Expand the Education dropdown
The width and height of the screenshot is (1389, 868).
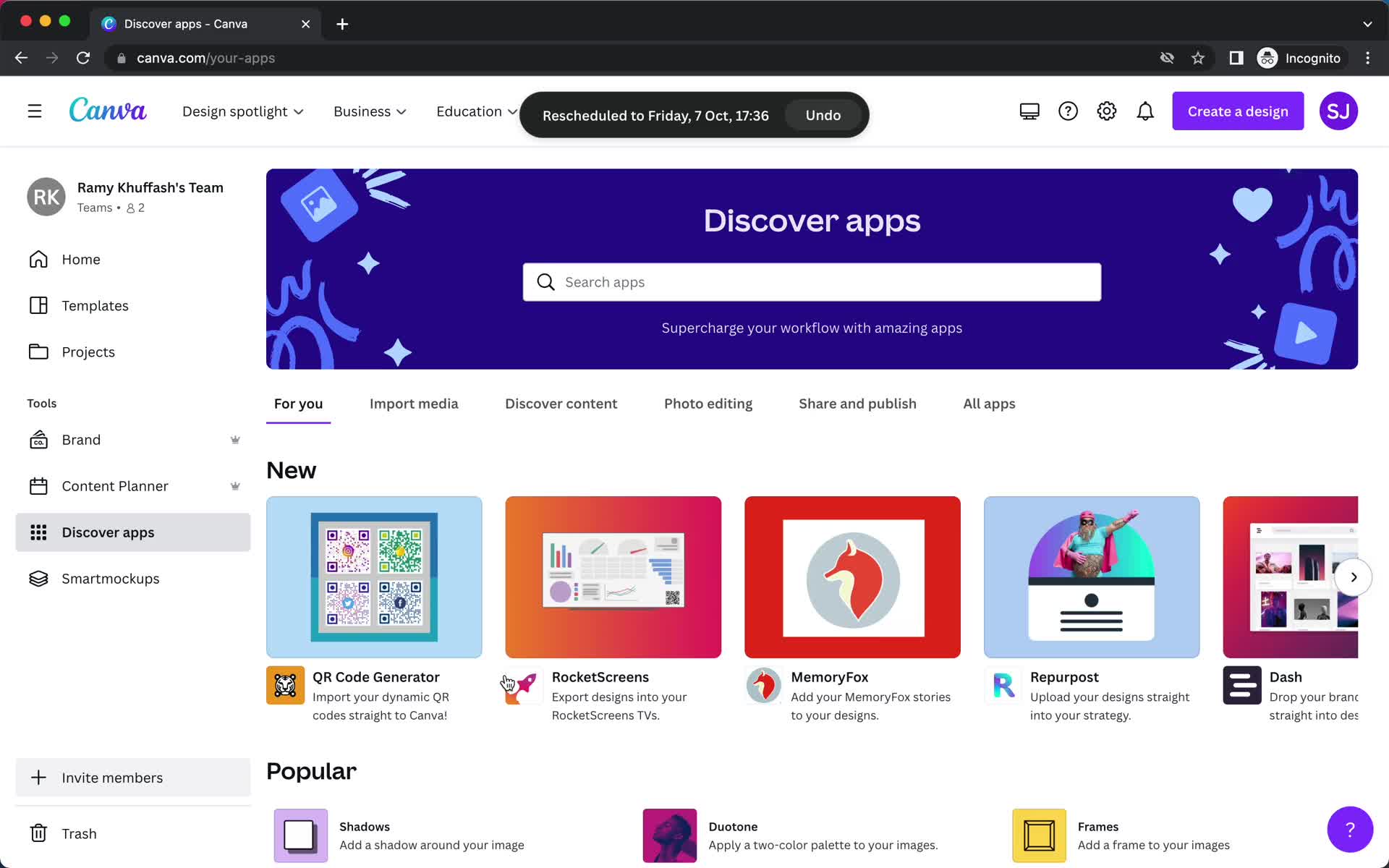tap(477, 111)
